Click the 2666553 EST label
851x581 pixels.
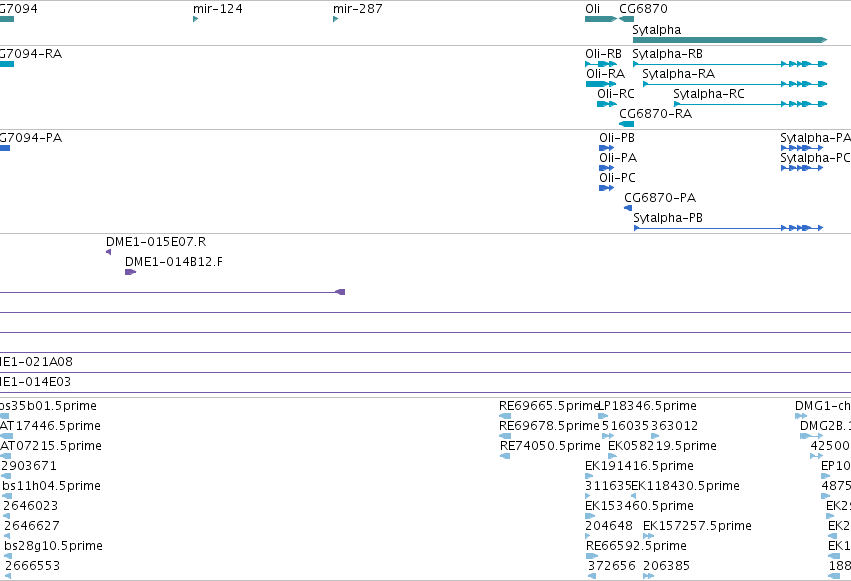pyautogui.click(x=33, y=566)
